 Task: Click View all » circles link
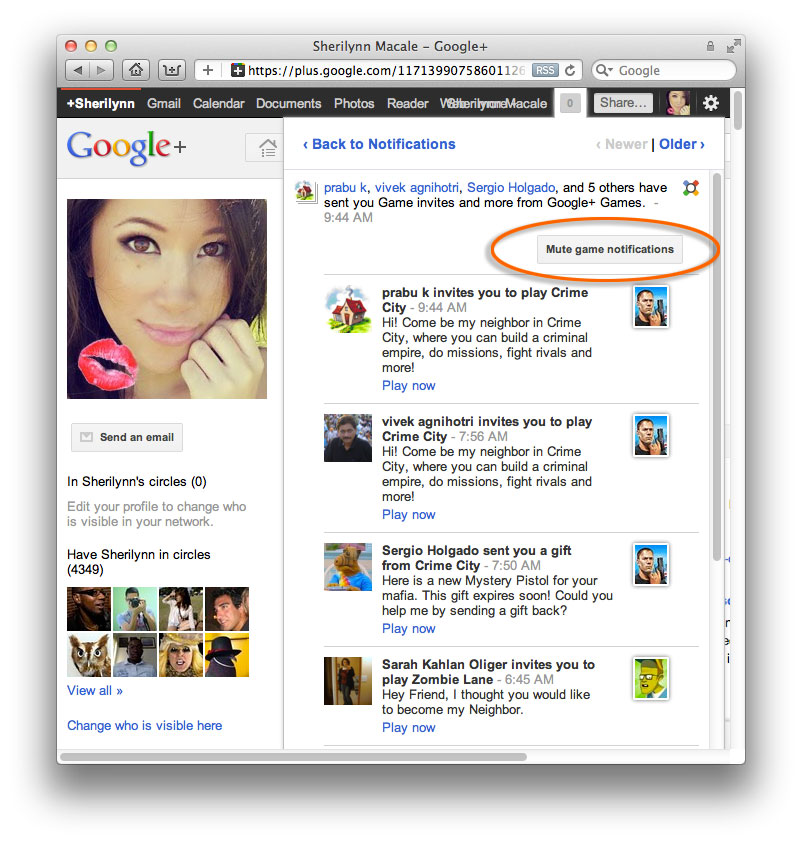point(95,690)
